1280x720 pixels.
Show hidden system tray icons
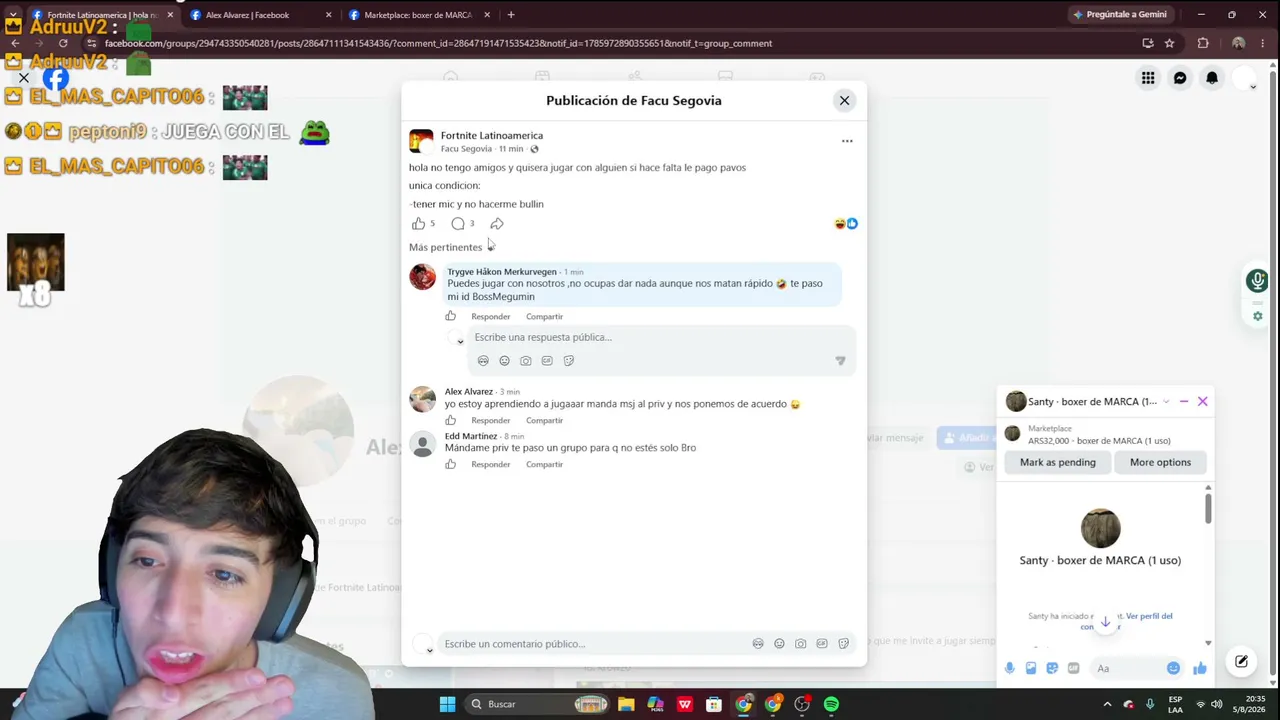1105,704
